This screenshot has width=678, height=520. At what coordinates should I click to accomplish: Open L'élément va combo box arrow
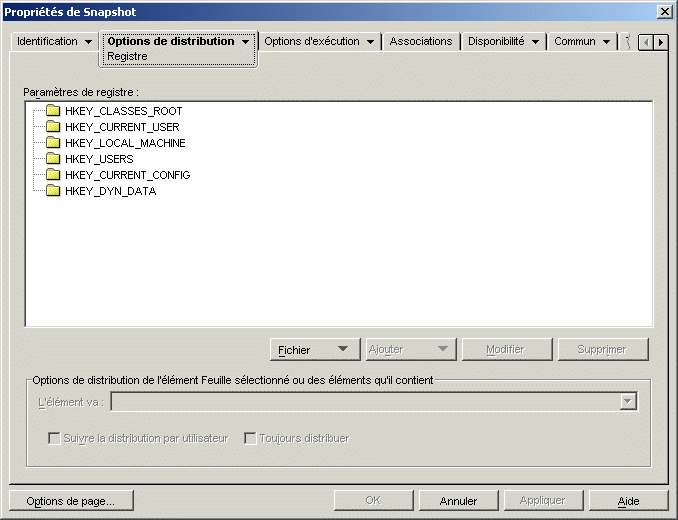pyautogui.click(x=628, y=402)
